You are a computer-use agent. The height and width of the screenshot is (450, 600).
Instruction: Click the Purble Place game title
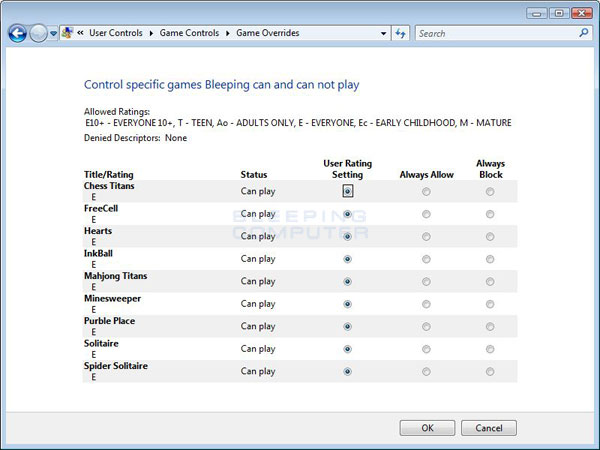coord(109,321)
